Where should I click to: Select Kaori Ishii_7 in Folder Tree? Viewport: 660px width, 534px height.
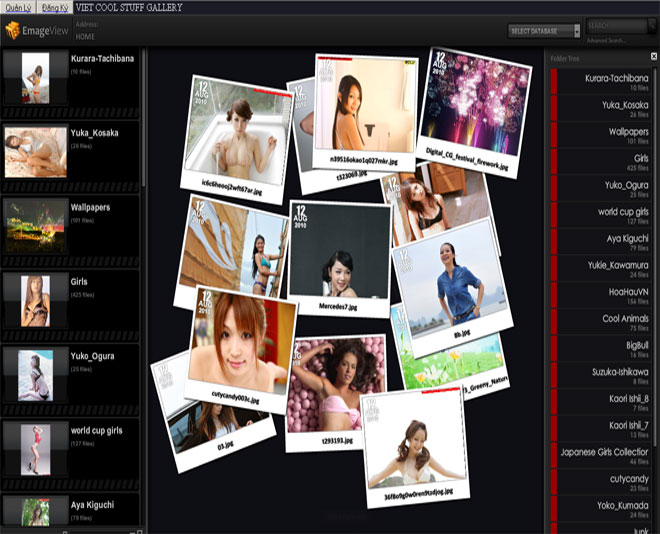click(x=601, y=429)
